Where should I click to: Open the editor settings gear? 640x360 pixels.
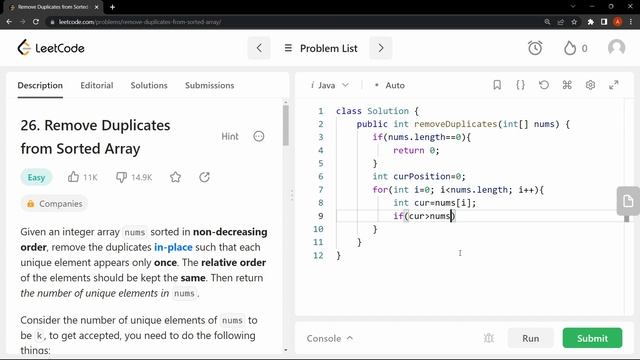click(590, 85)
